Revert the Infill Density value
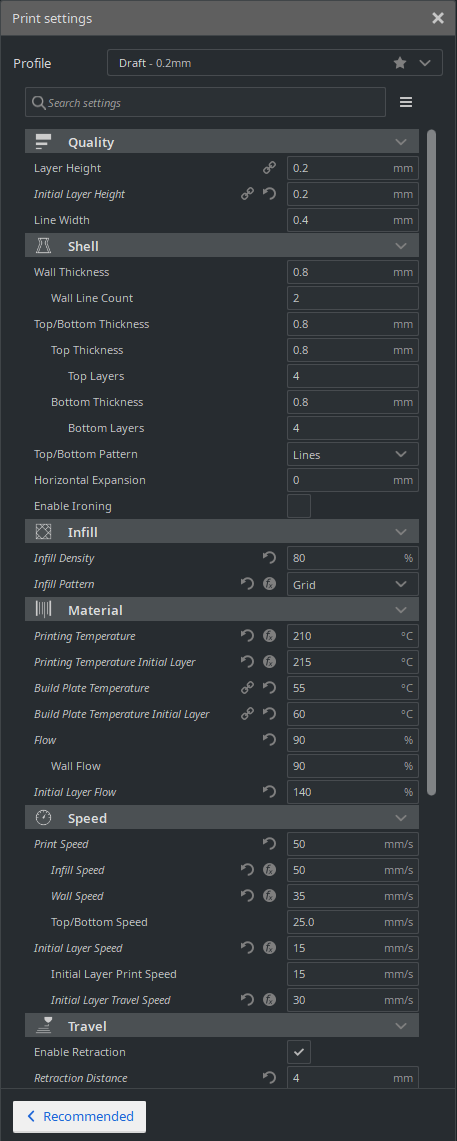The image size is (457, 1141). point(269,558)
